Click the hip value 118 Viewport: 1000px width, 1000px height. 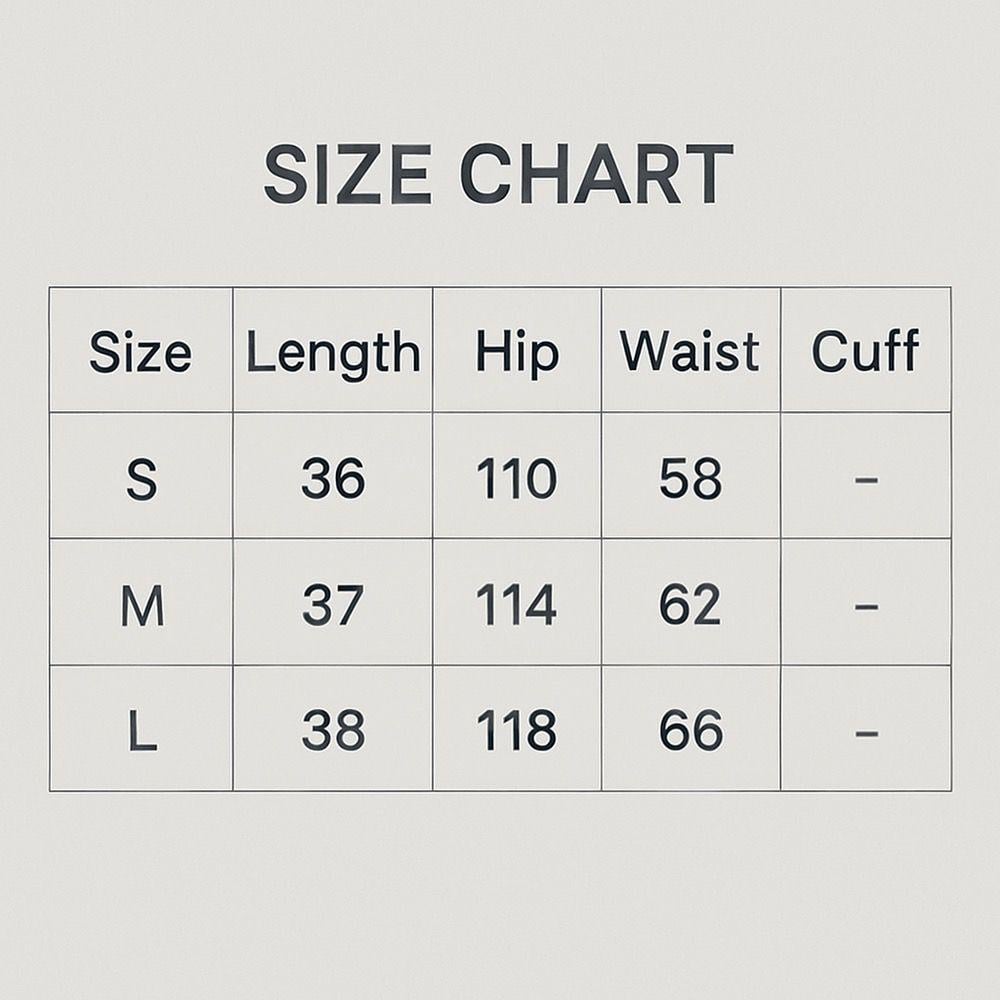(x=516, y=732)
